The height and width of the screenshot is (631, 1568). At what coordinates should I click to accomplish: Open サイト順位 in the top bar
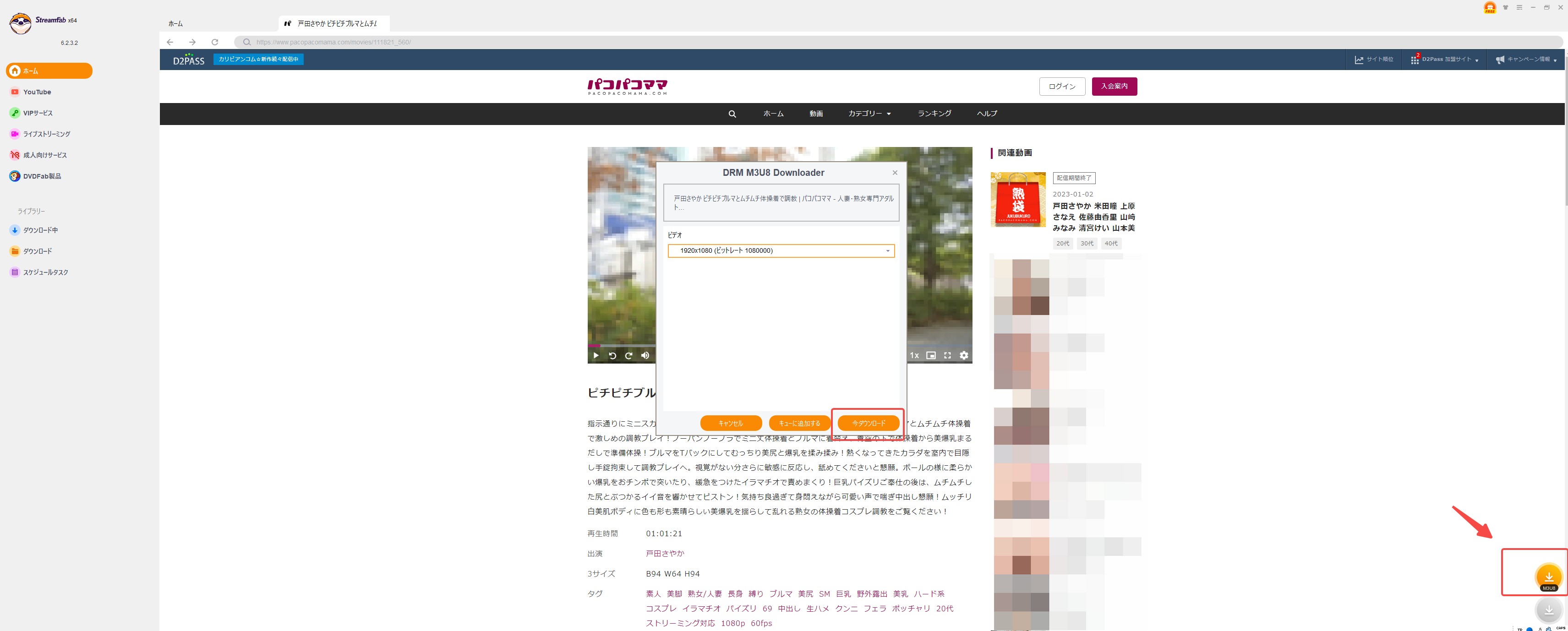[x=1374, y=60]
